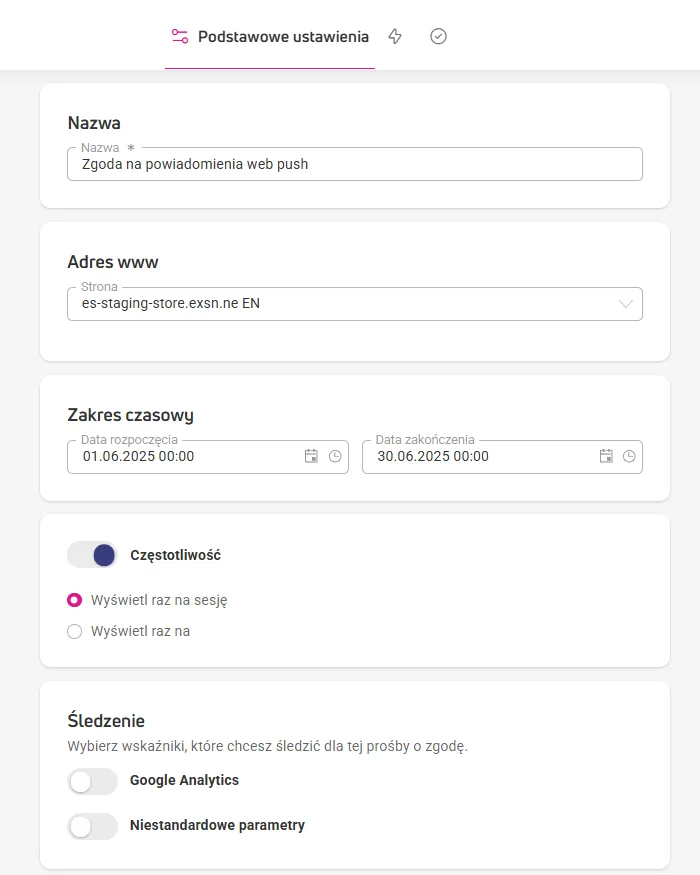Toggle the Częstotliwość switch off
The height and width of the screenshot is (875, 700).
click(x=92, y=555)
